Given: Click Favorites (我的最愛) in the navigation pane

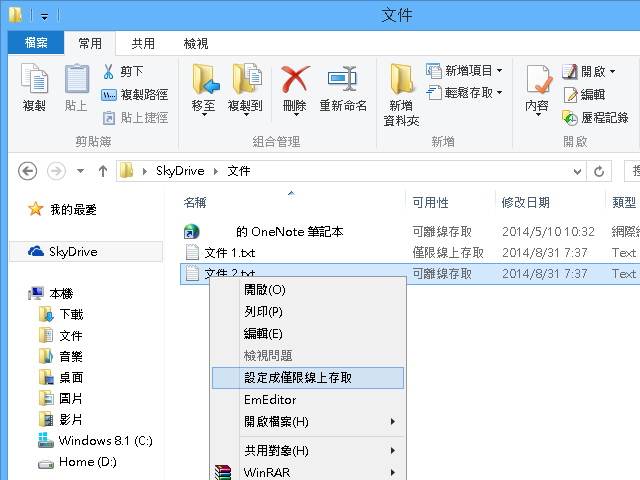Looking at the screenshot, I should click(62, 209).
